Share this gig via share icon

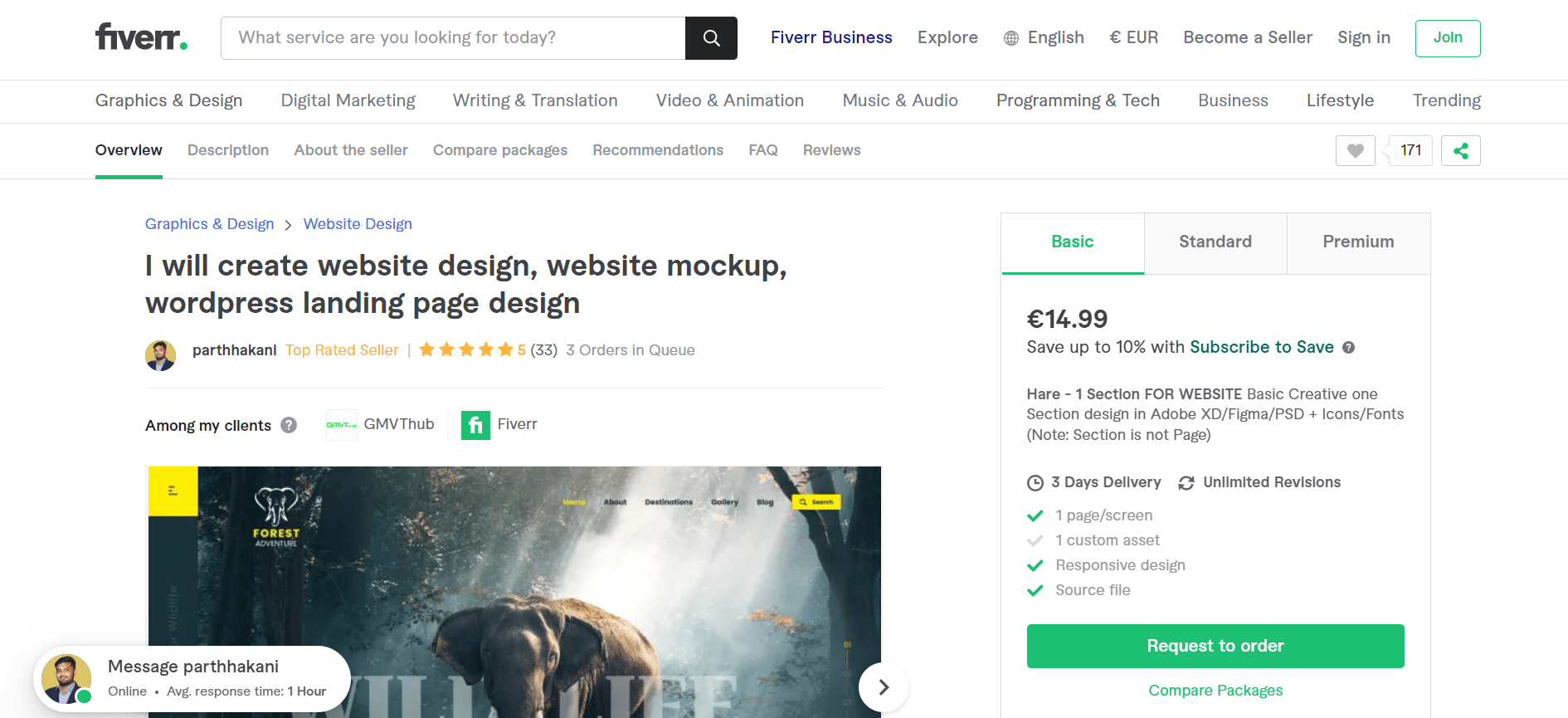1460,150
